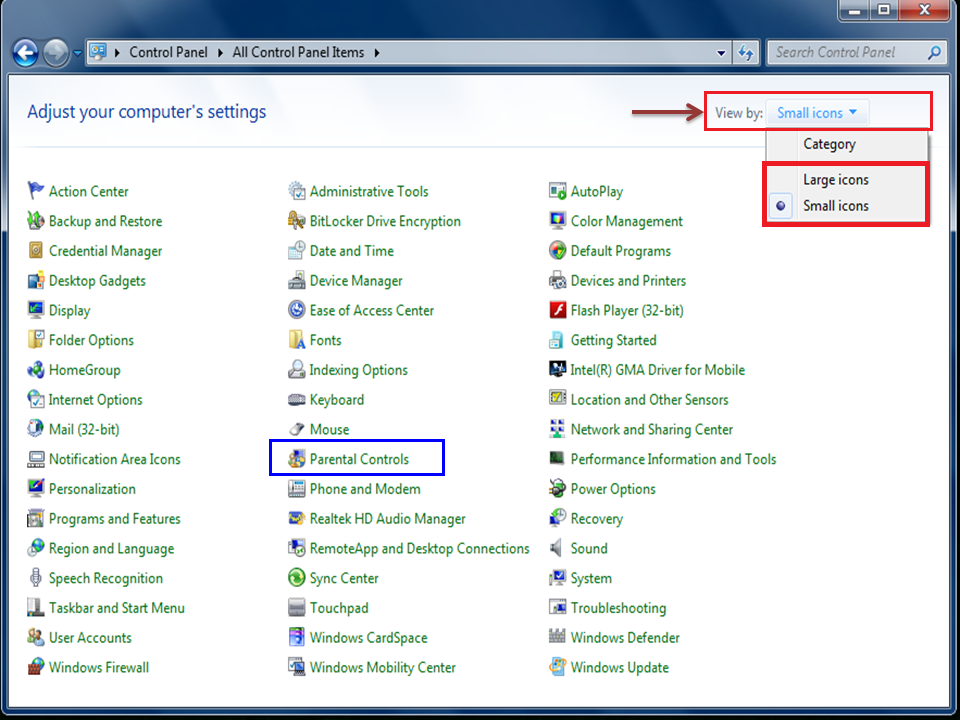Click the AutoPlay icon
960x720 pixels.
coord(557,190)
